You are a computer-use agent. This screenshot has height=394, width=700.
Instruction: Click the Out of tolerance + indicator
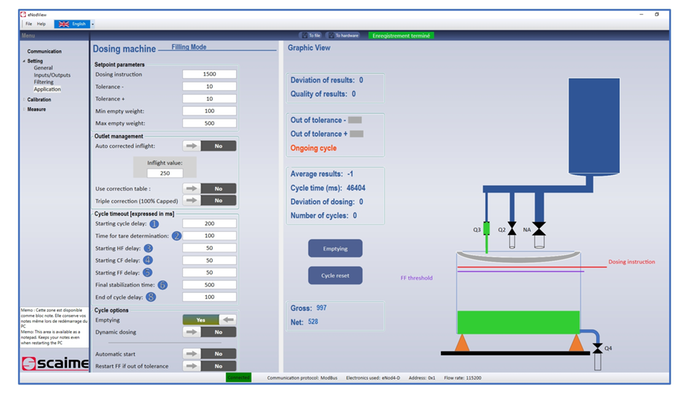(357, 134)
